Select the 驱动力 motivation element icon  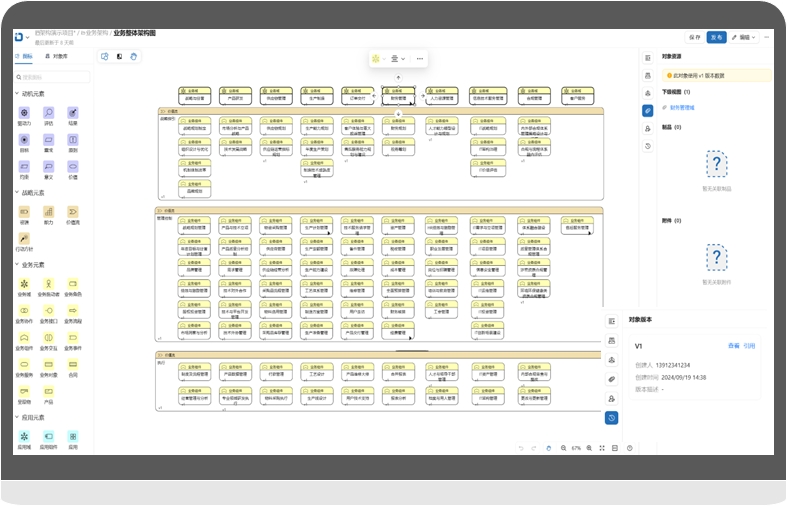[24, 113]
